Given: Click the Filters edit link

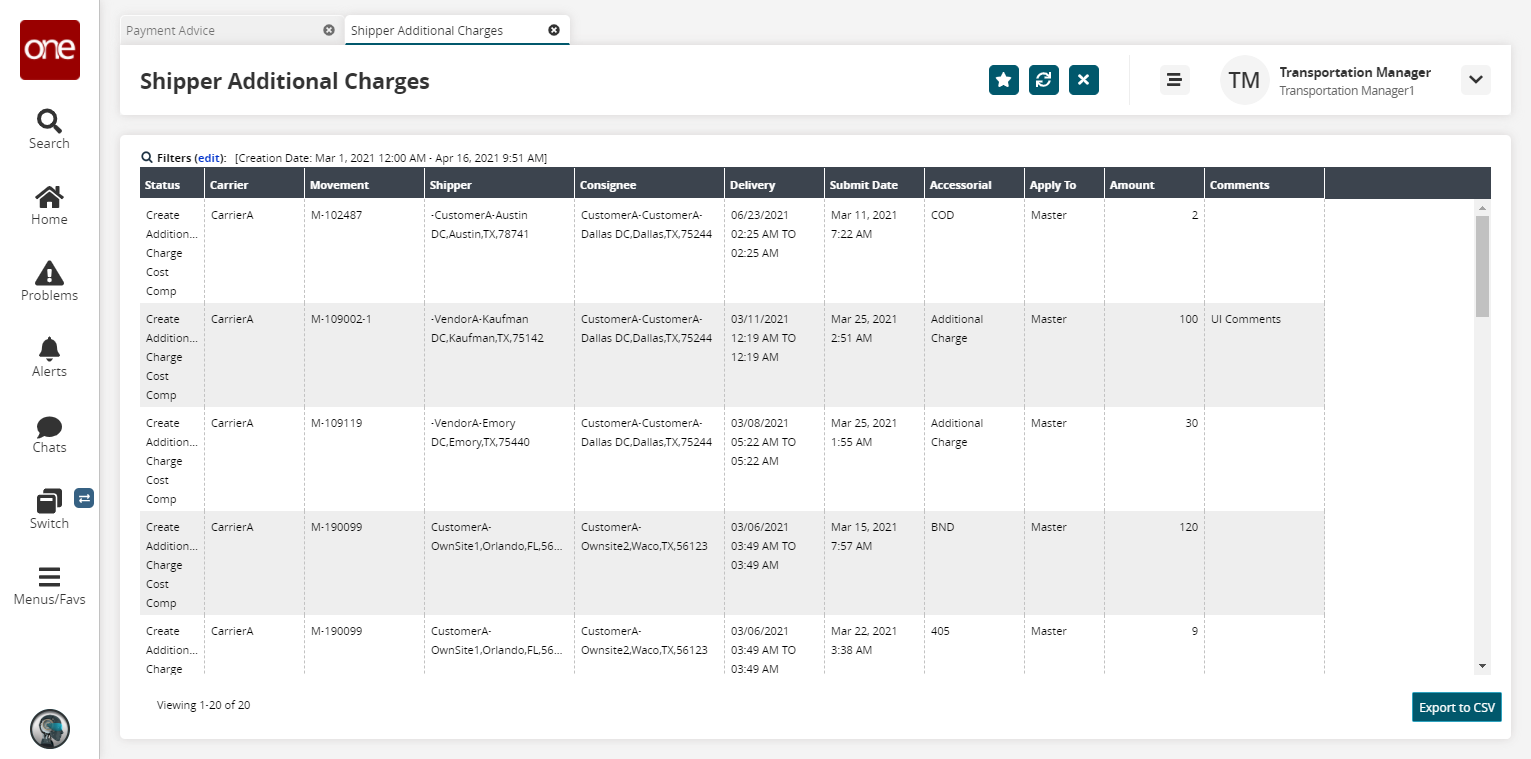Looking at the screenshot, I should [x=209, y=158].
